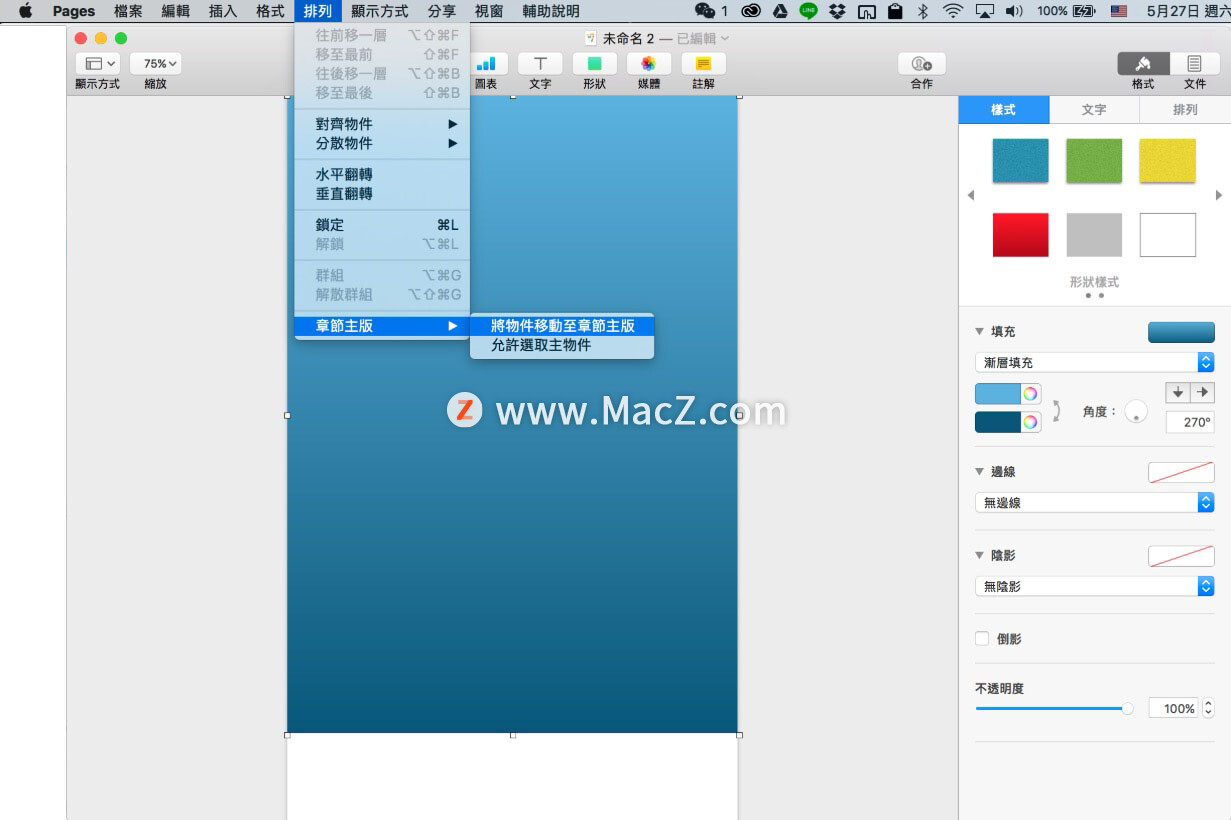Screen dimensions: 1231x820
Task: Click the Collaborate (合作) icon
Action: [921, 64]
